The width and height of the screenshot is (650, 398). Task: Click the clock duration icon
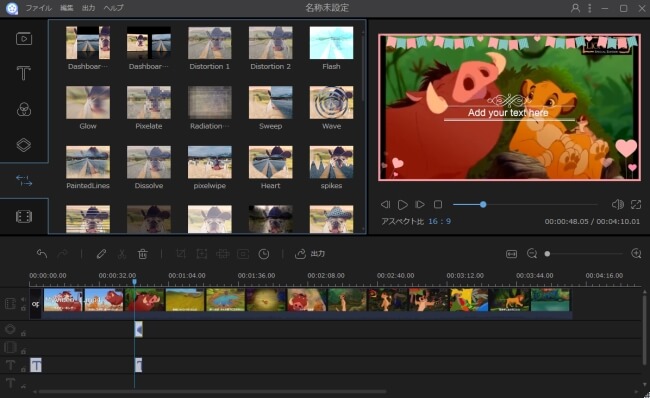(x=264, y=254)
